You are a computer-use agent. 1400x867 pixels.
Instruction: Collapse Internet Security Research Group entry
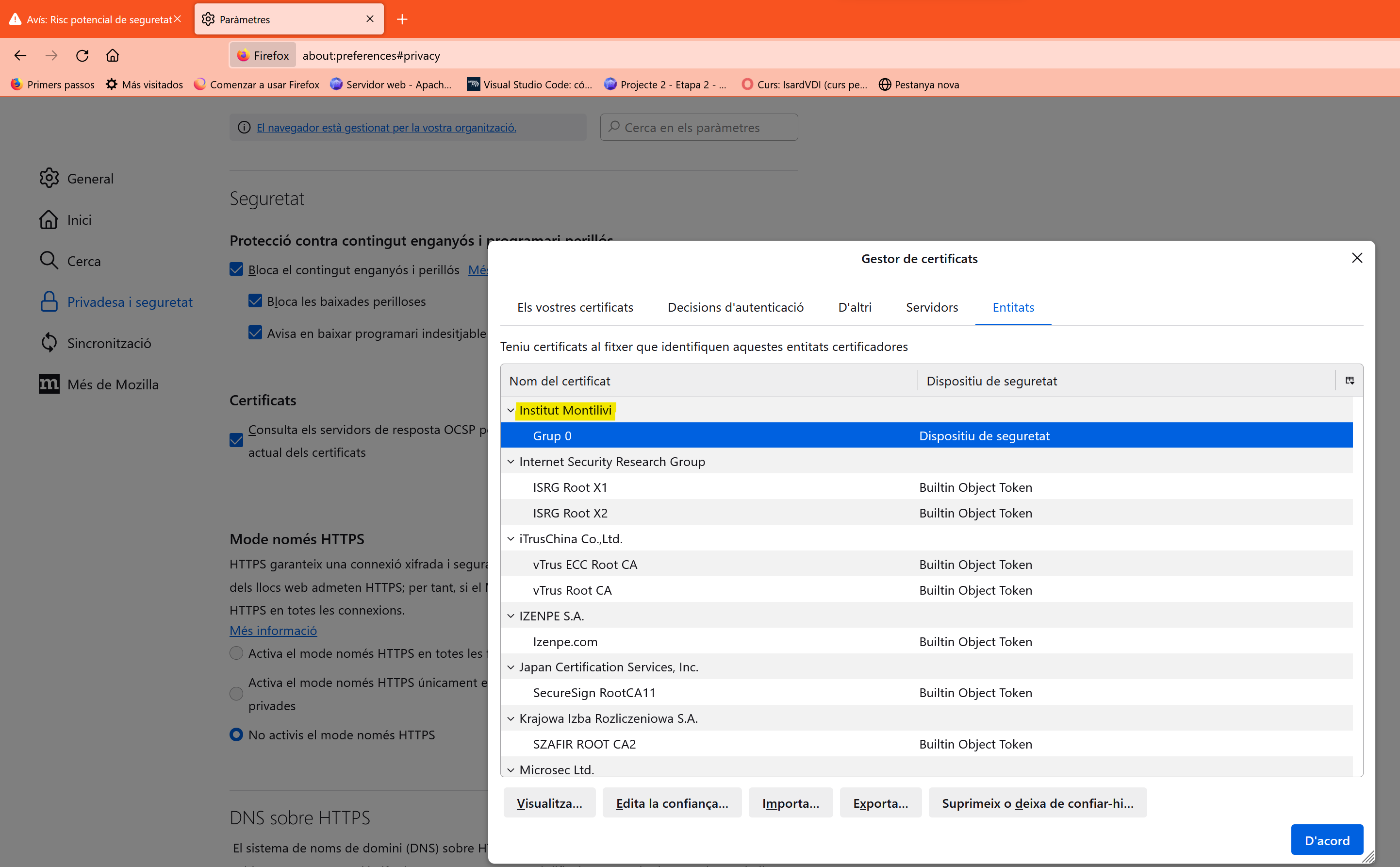[511, 462]
